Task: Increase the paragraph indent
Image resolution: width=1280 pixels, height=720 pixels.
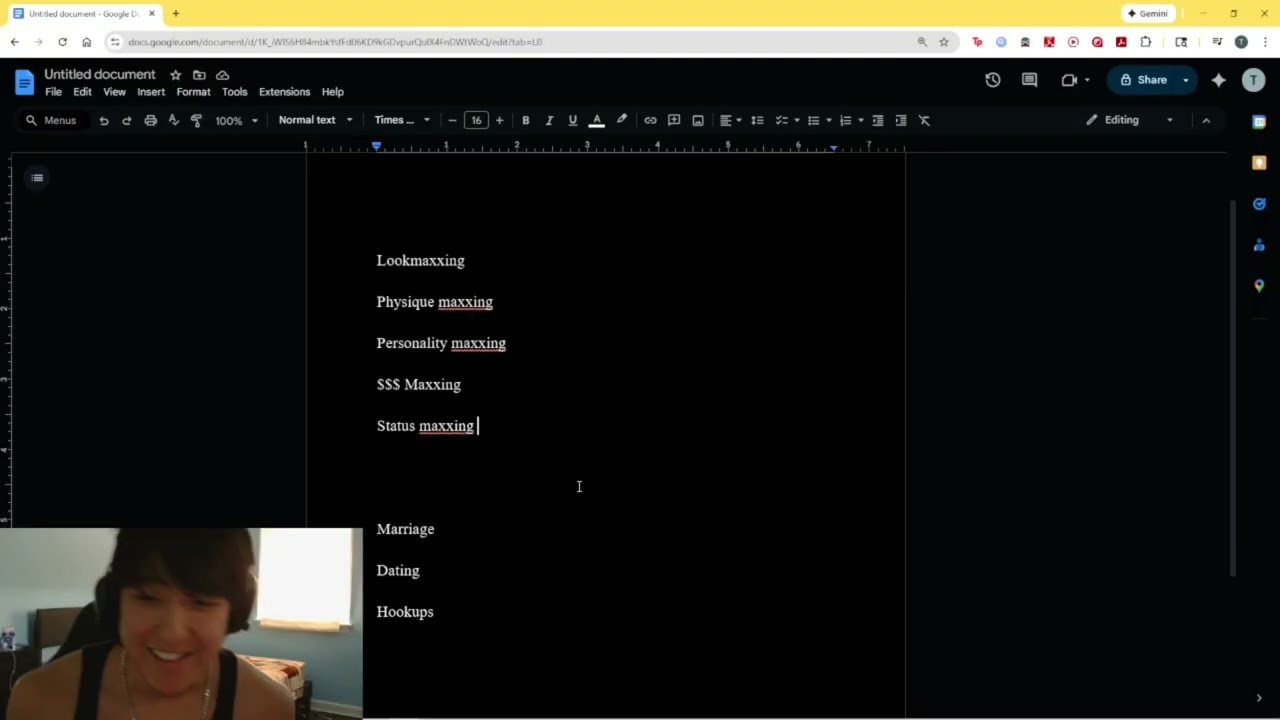Action: (x=901, y=120)
